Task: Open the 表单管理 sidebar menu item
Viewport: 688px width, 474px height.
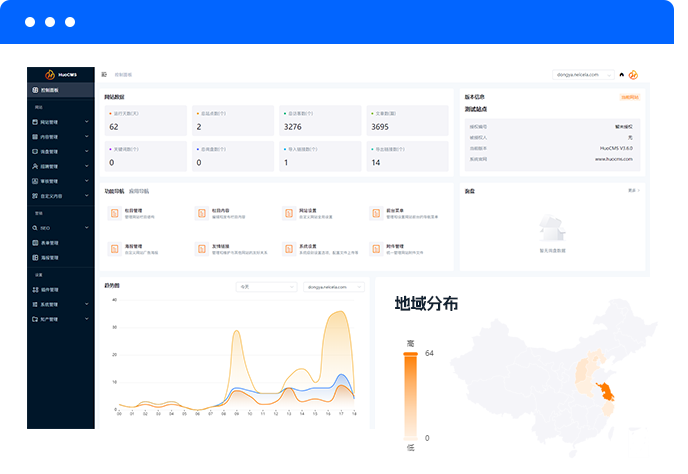Action: tap(61, 243)
